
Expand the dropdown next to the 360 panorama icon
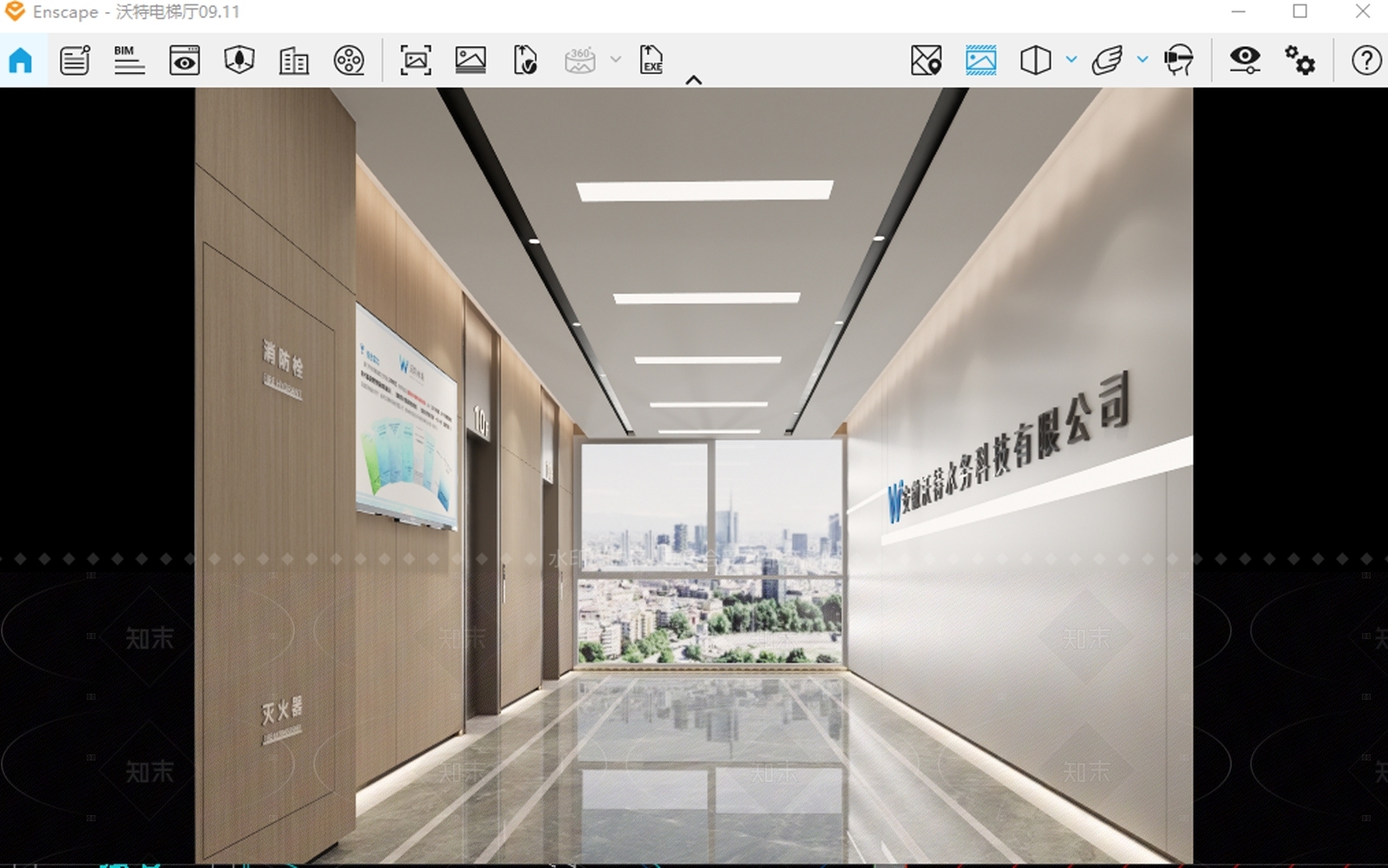tap(616, 60)
